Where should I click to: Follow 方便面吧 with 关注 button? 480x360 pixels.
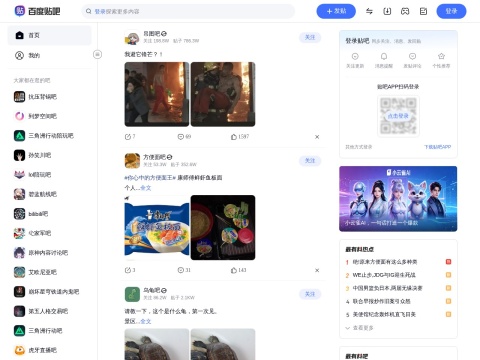(310, 161)
